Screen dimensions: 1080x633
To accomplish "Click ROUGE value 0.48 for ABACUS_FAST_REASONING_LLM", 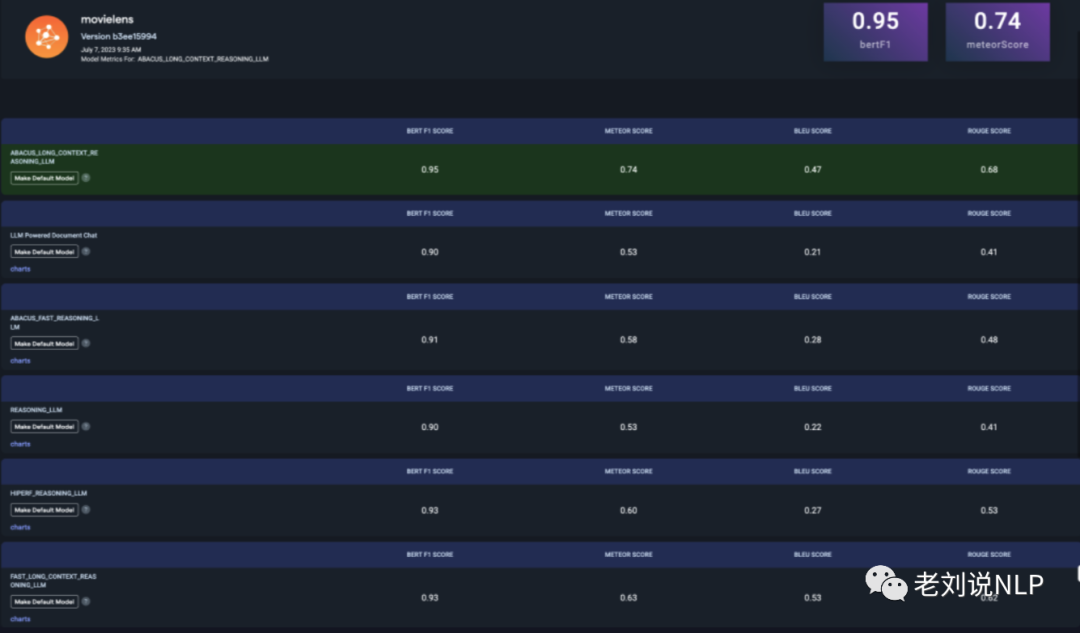I will (989, 340).
